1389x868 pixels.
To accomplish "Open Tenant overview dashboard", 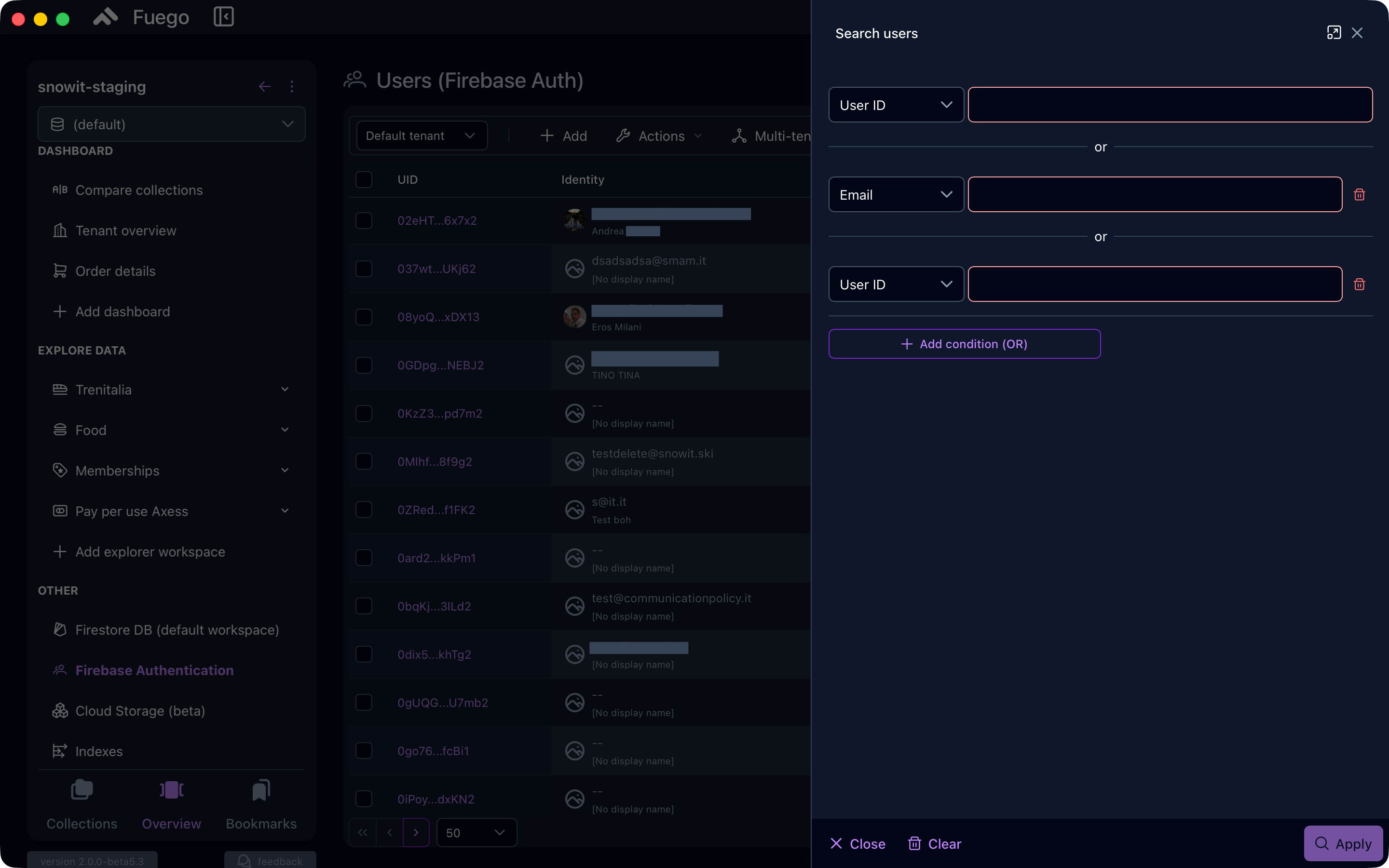I will 126,231.
